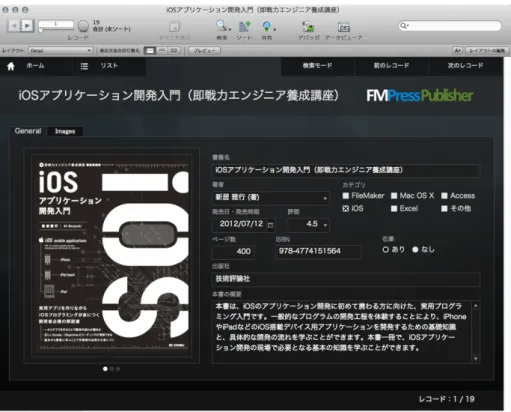Viewport: 511px width, 412px height.
Task: Click the Show All records icon
Action: point(174,26)
